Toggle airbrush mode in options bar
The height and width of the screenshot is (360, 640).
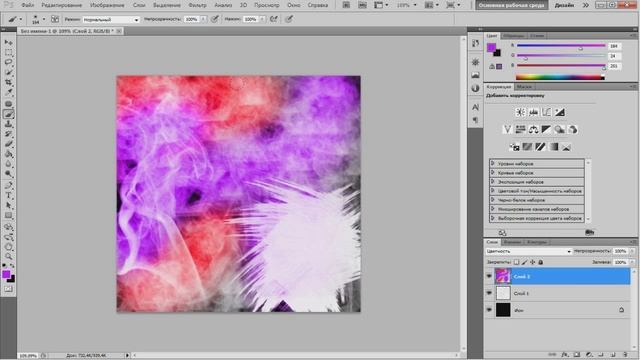point(274,19)
